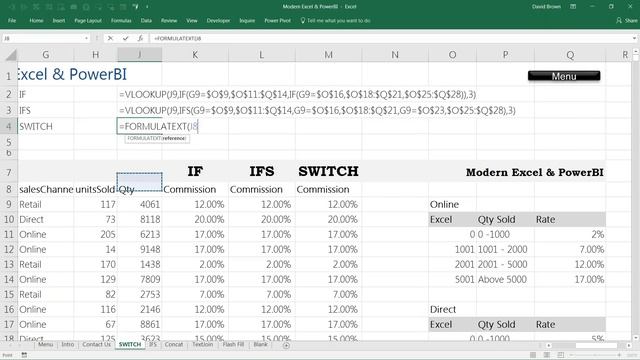Open the Formulas ribbon tab

(121, 20)
